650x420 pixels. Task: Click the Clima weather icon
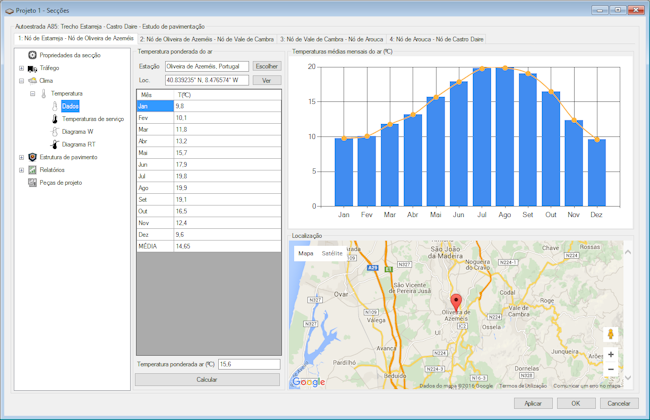pyautogui.click(x=33, y=81)
